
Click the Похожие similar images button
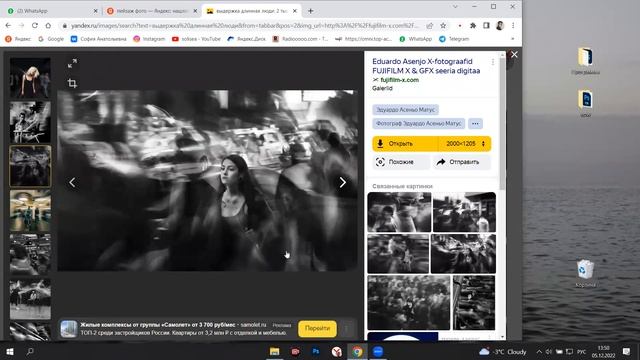[401, 162]
